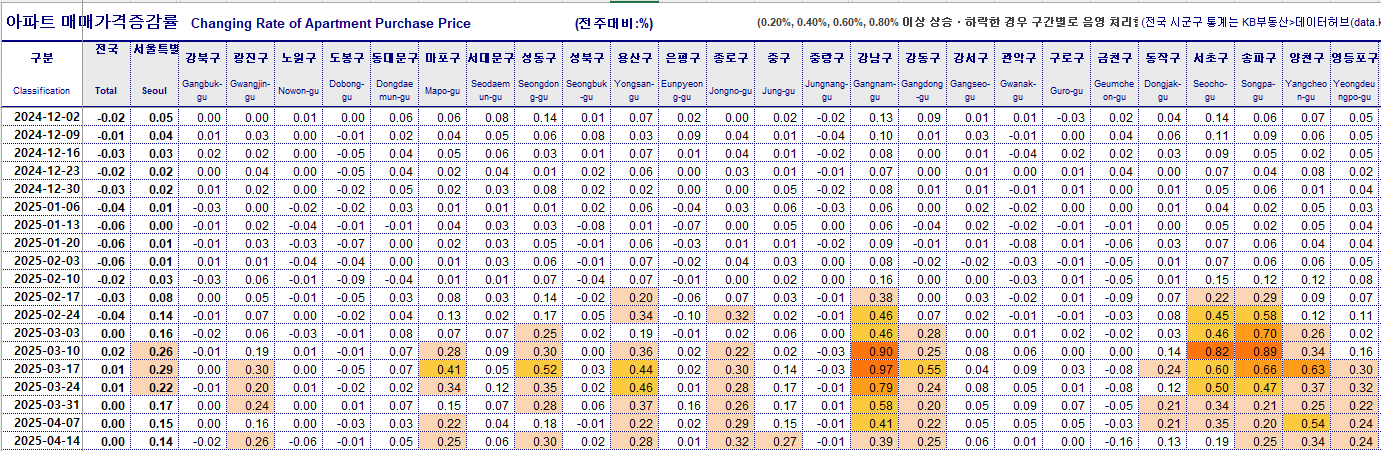Select the 2024-12-30 date cell

(42, 189)
